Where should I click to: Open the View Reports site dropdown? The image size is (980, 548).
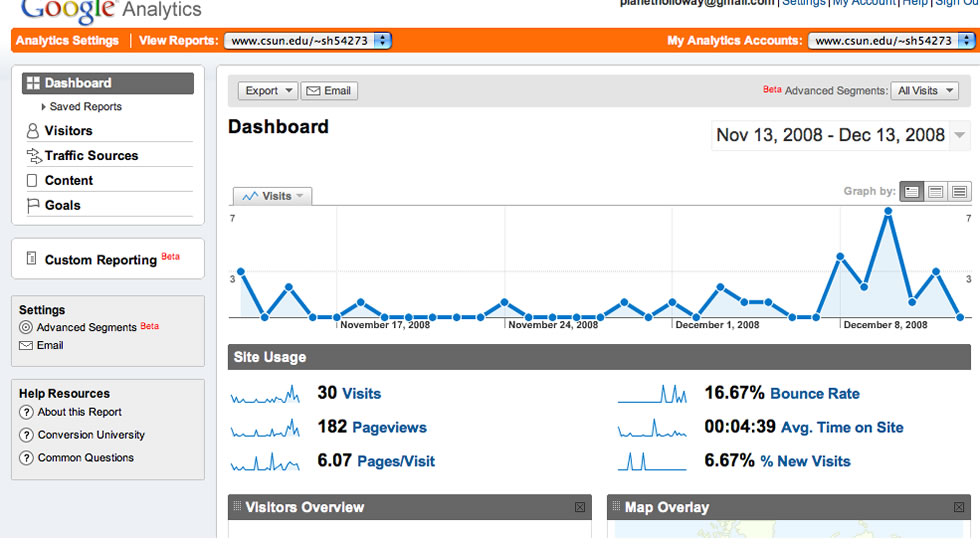pyautogui.click(x=308, y=41)
